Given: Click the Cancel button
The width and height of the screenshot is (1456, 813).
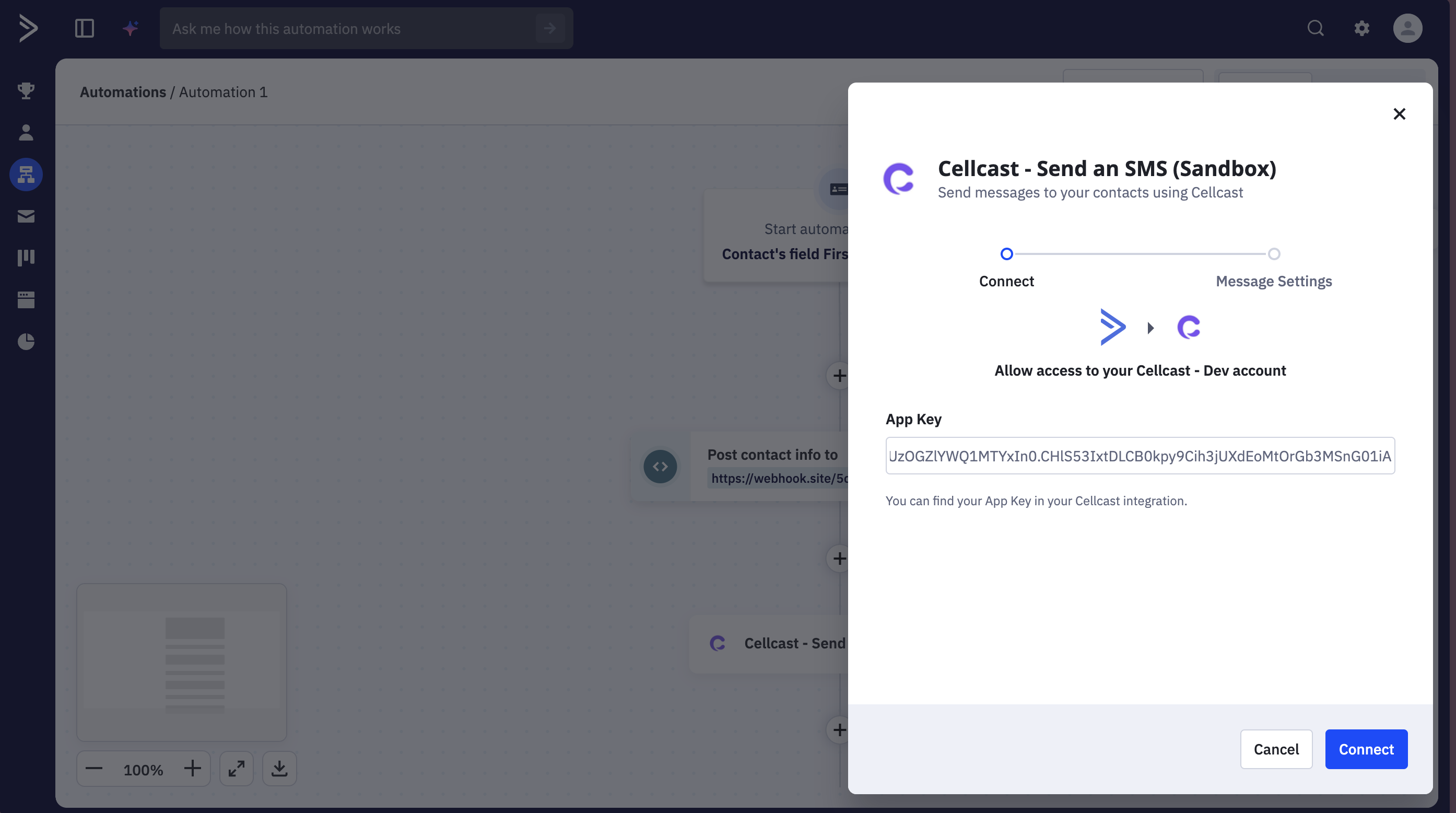Looking at the screenshot, I should coord(1276,749).
